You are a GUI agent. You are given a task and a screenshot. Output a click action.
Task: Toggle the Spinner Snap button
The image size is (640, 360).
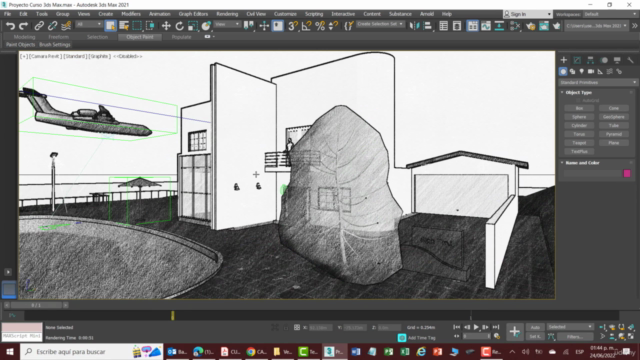[333, 26]
